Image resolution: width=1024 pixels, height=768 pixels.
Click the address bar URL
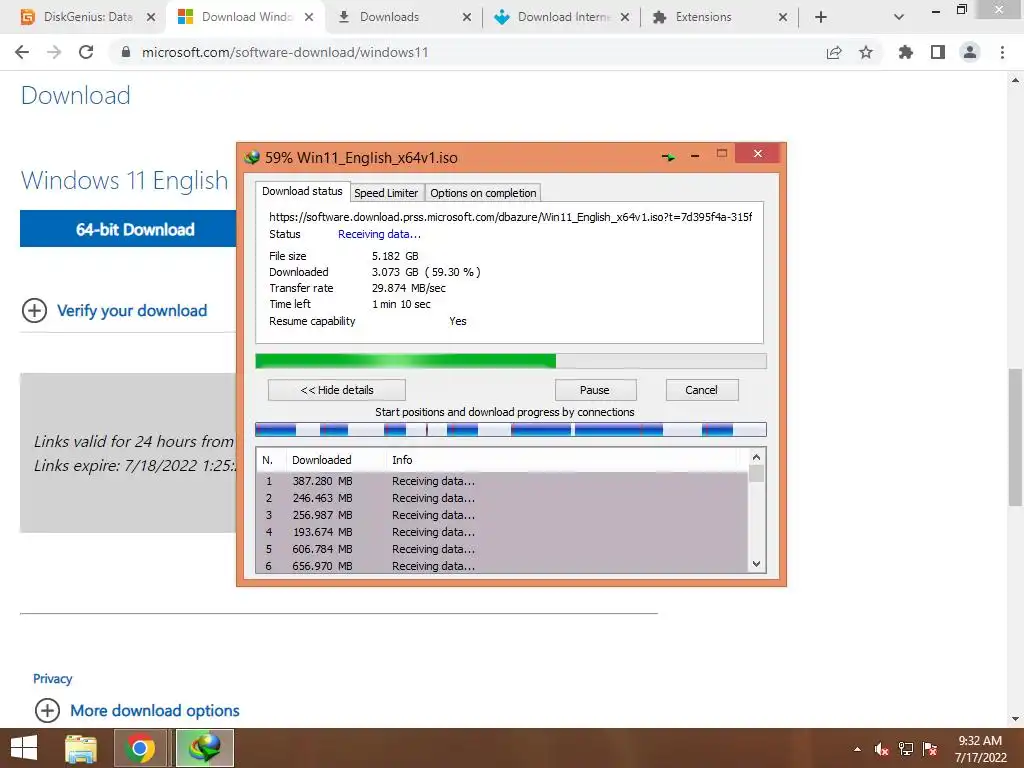pyautogui.click(x=285, y=52)
